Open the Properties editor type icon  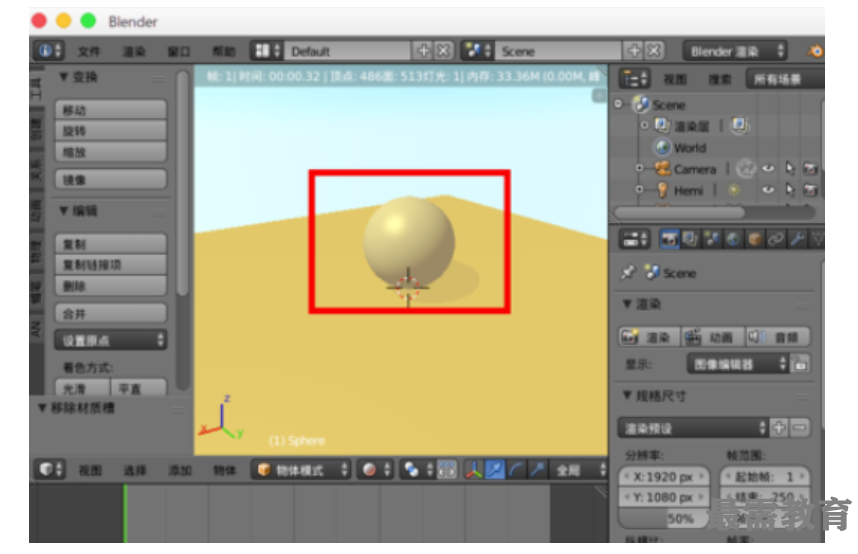pos(634,239)
